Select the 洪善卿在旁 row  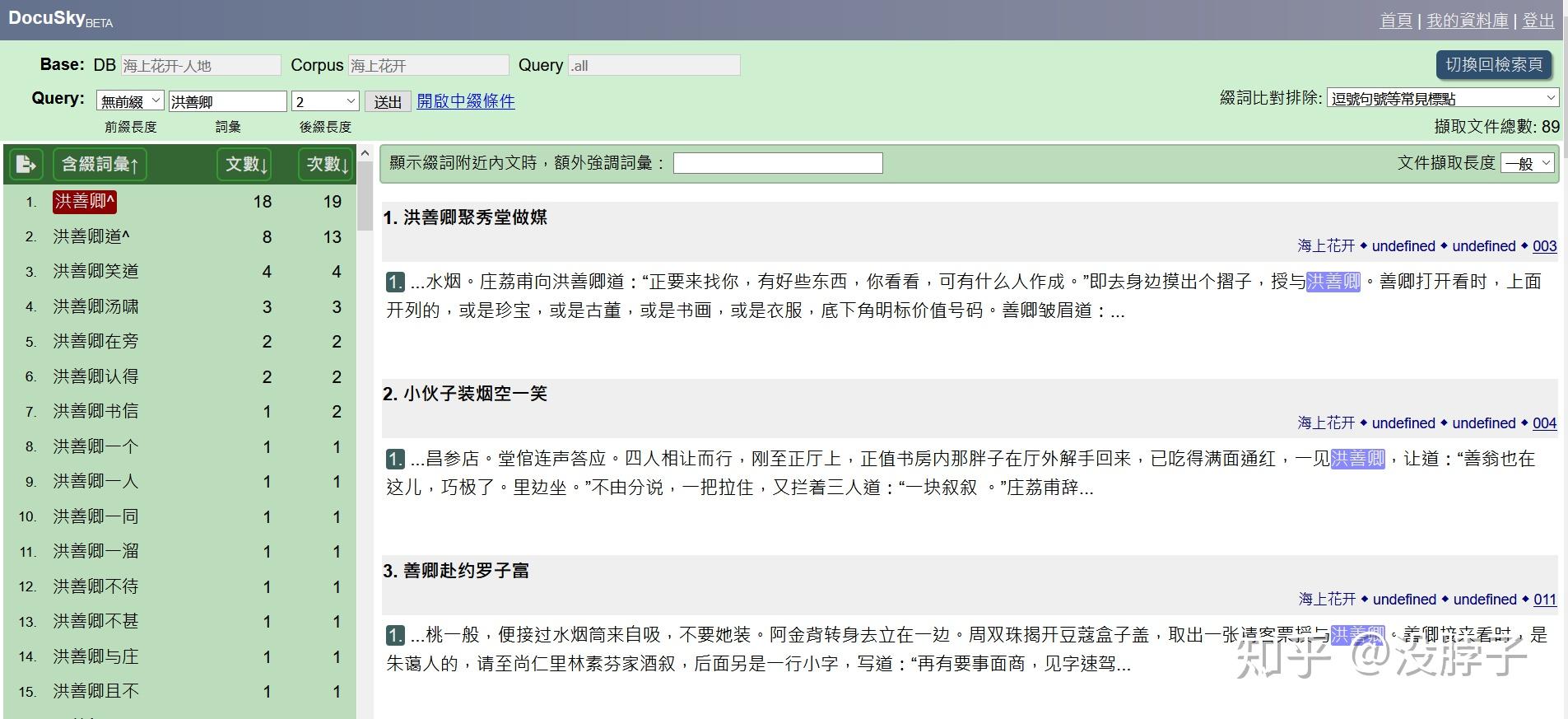click(x=180, y=342)
